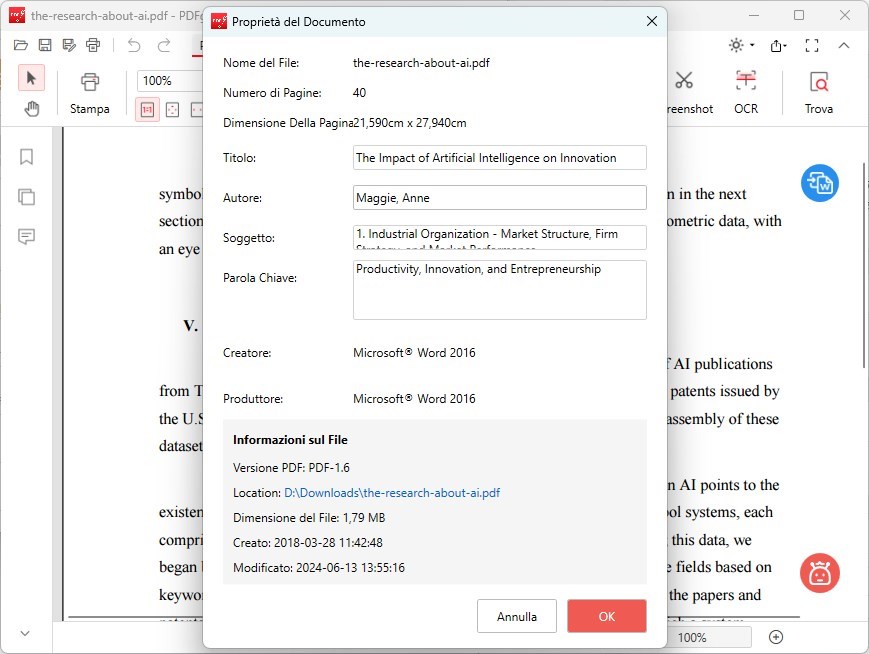Click the floating translate/convert circle icon
This screenshot has height=654, width=869.
(x=820, y=183)
